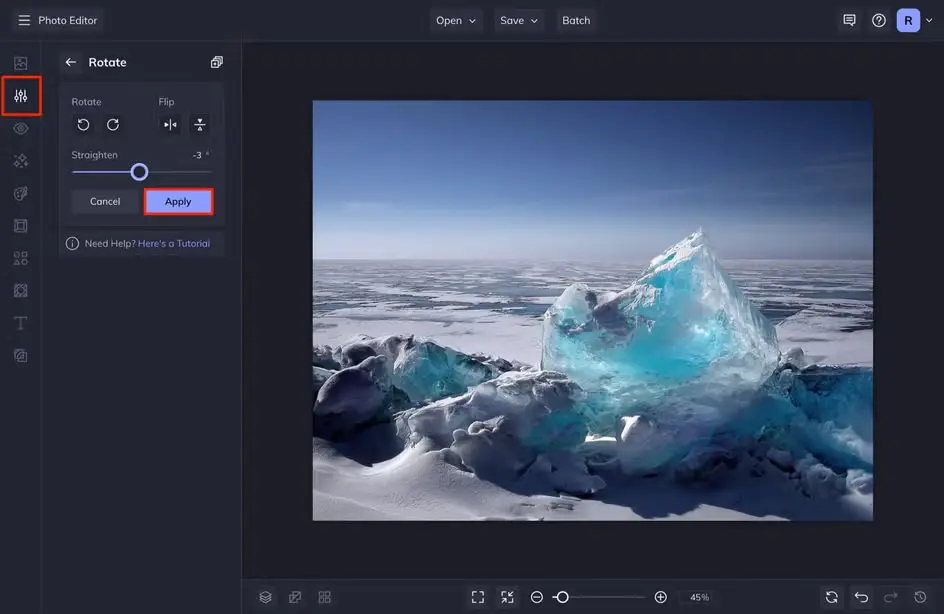
Task: Click the back arrow beside Rotate
Action: [x=71, y=62]
